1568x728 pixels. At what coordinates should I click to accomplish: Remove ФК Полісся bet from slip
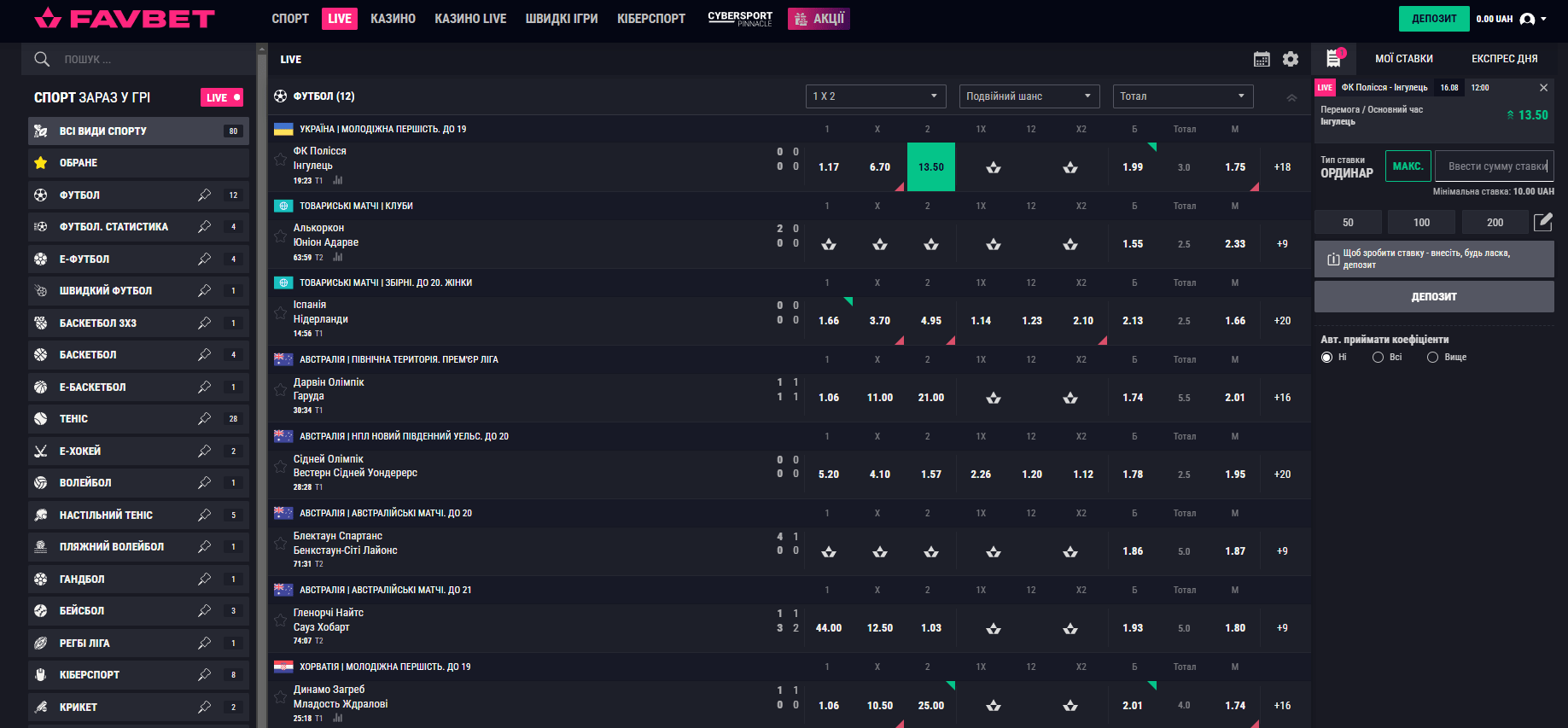coord(1543,88)
